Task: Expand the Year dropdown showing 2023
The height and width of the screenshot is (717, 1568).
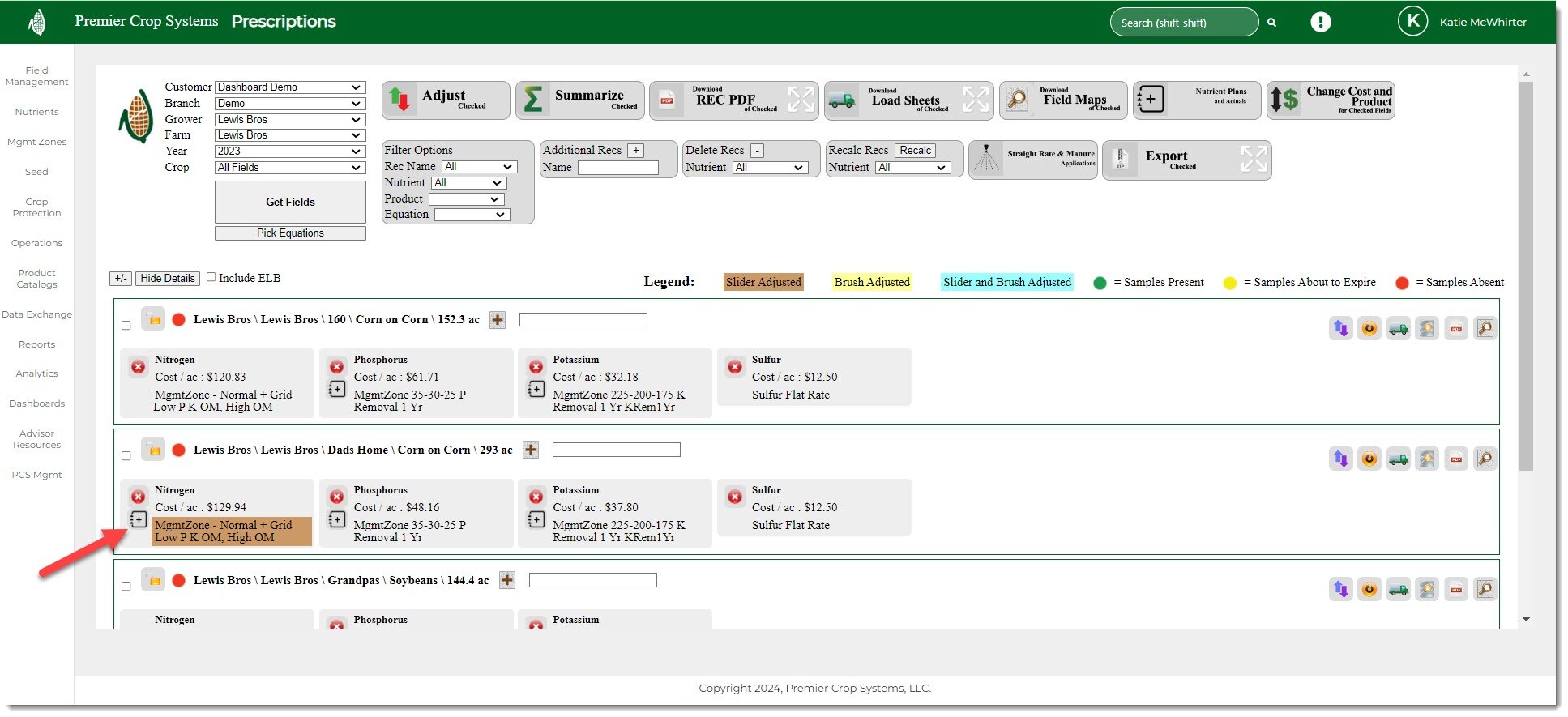Action: coord(289,152)
